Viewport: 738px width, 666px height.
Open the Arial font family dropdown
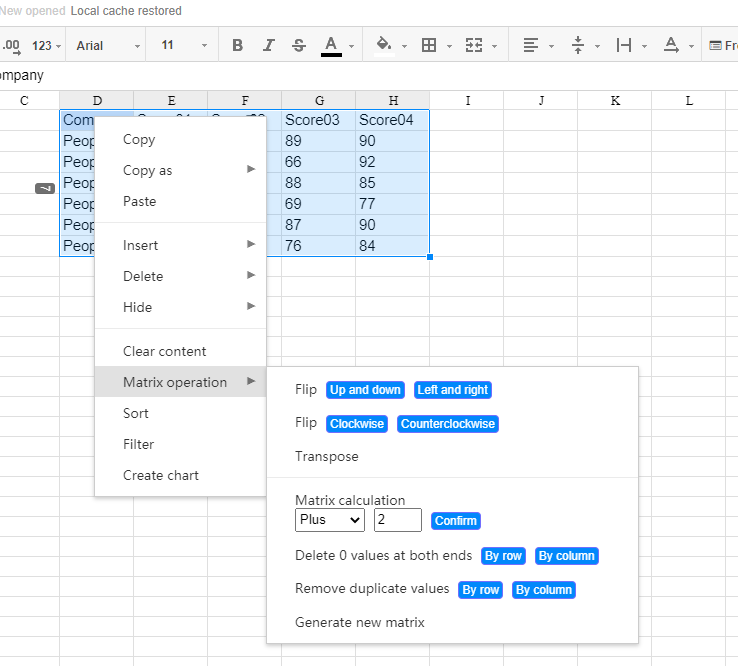[x=108, y=46]
